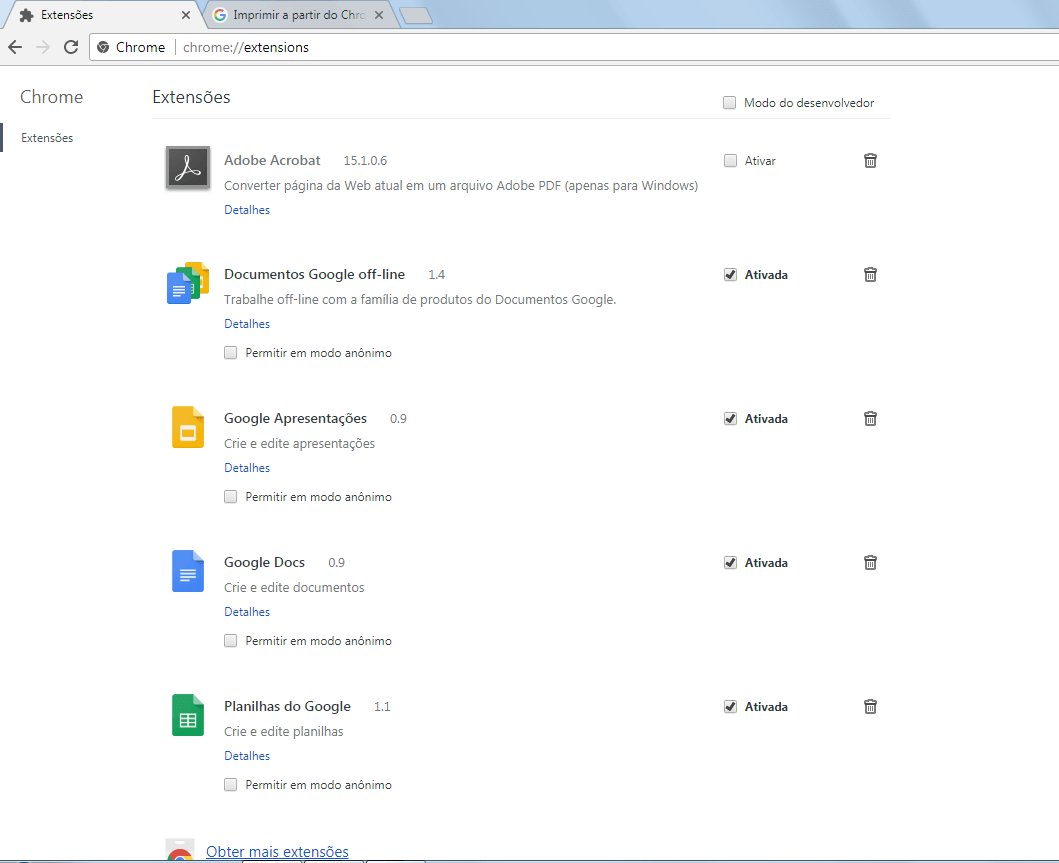Open Detalhes for Documentos Google off-line
This screenshot has height=863, width=1059.
[x=247, y=324]
